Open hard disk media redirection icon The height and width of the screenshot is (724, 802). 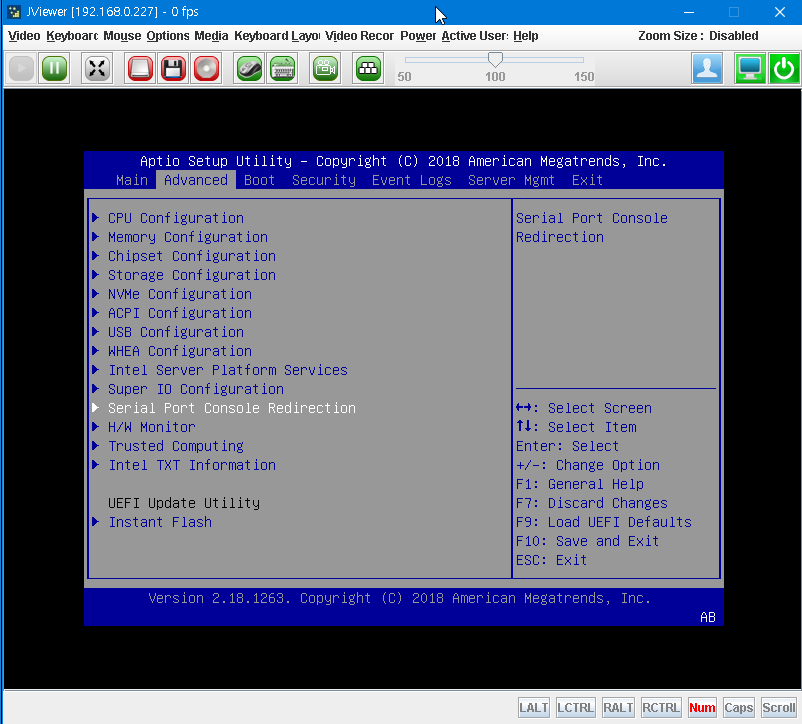(x=140, y=69)
